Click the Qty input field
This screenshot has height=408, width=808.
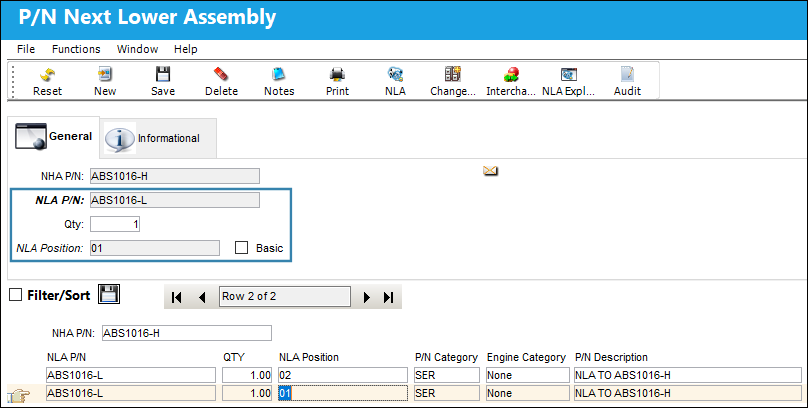point(115,224)
